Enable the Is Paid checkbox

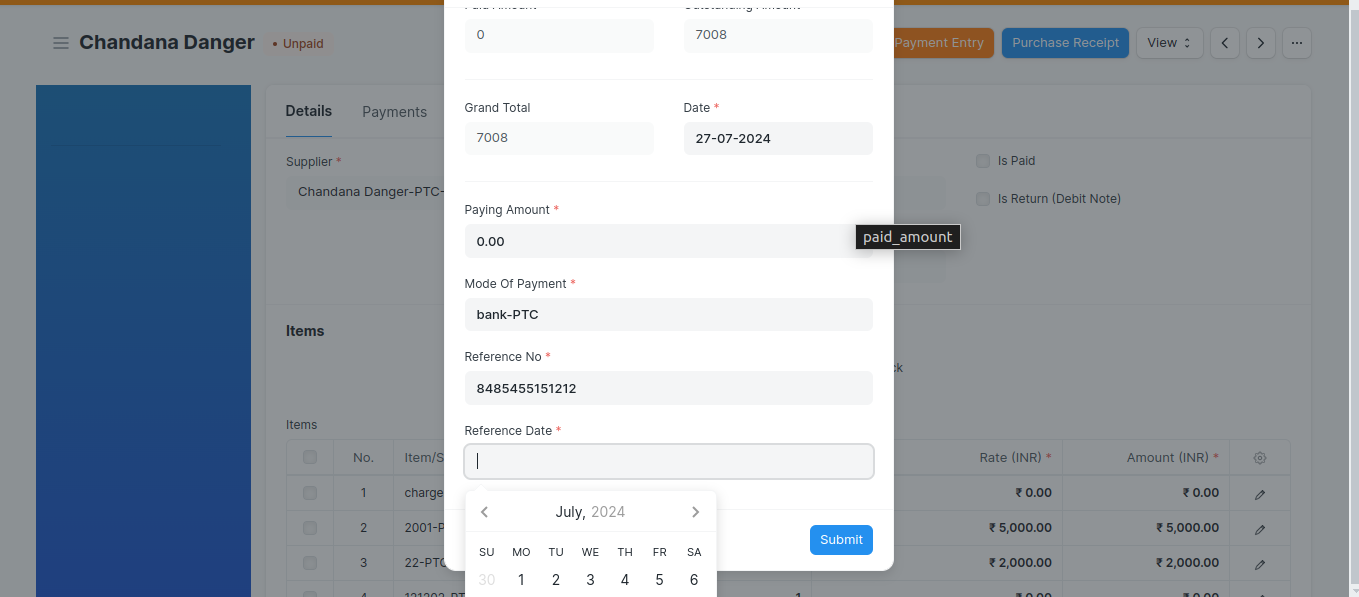[x=983, y=161]
